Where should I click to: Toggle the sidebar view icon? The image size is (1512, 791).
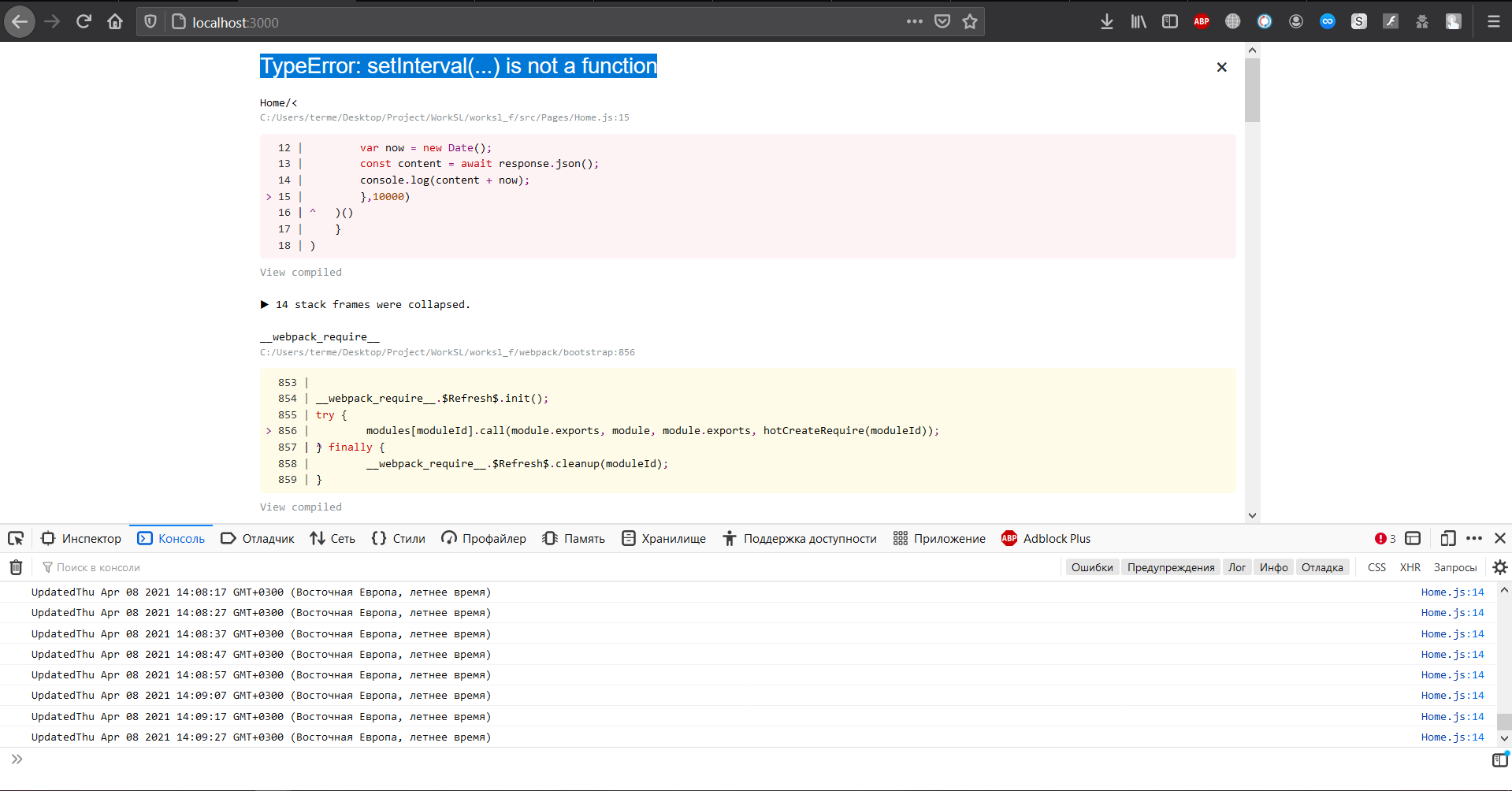[1170, 22]
